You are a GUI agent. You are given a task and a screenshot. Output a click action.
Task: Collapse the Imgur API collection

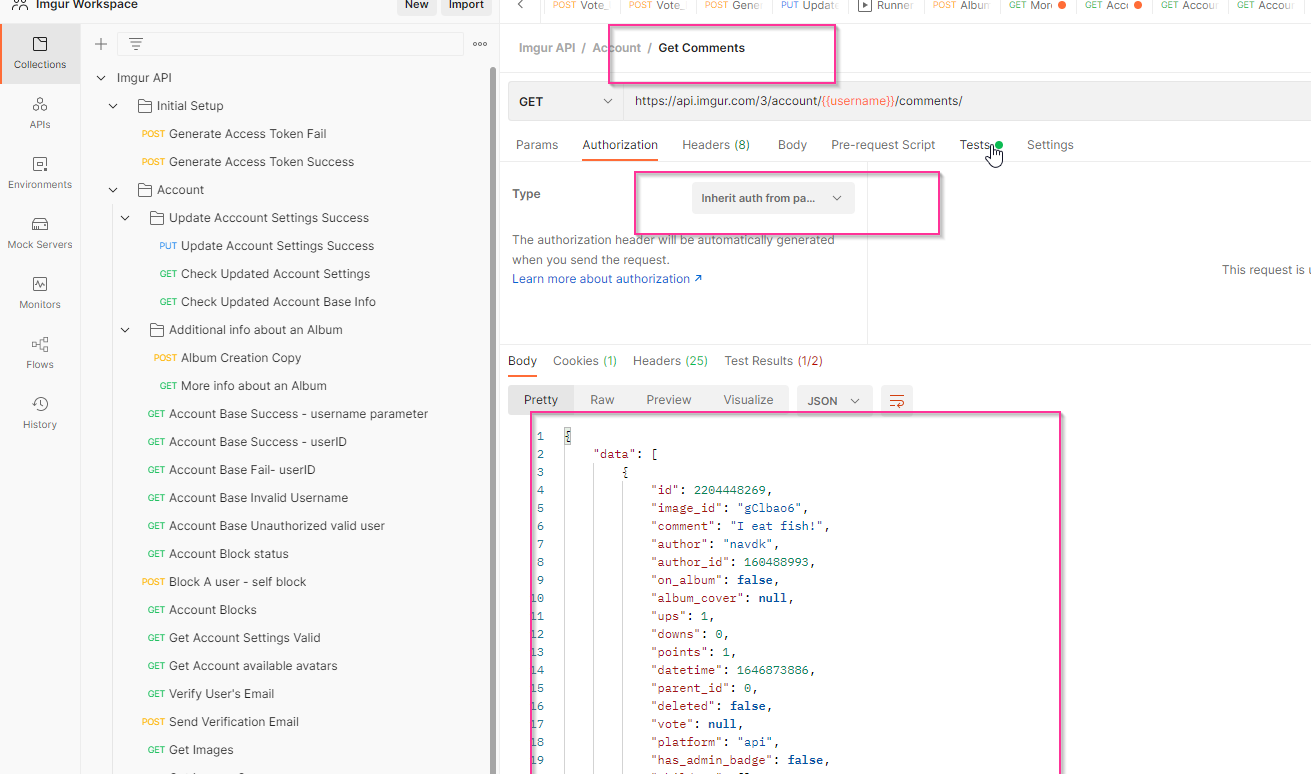click(100, 78)
